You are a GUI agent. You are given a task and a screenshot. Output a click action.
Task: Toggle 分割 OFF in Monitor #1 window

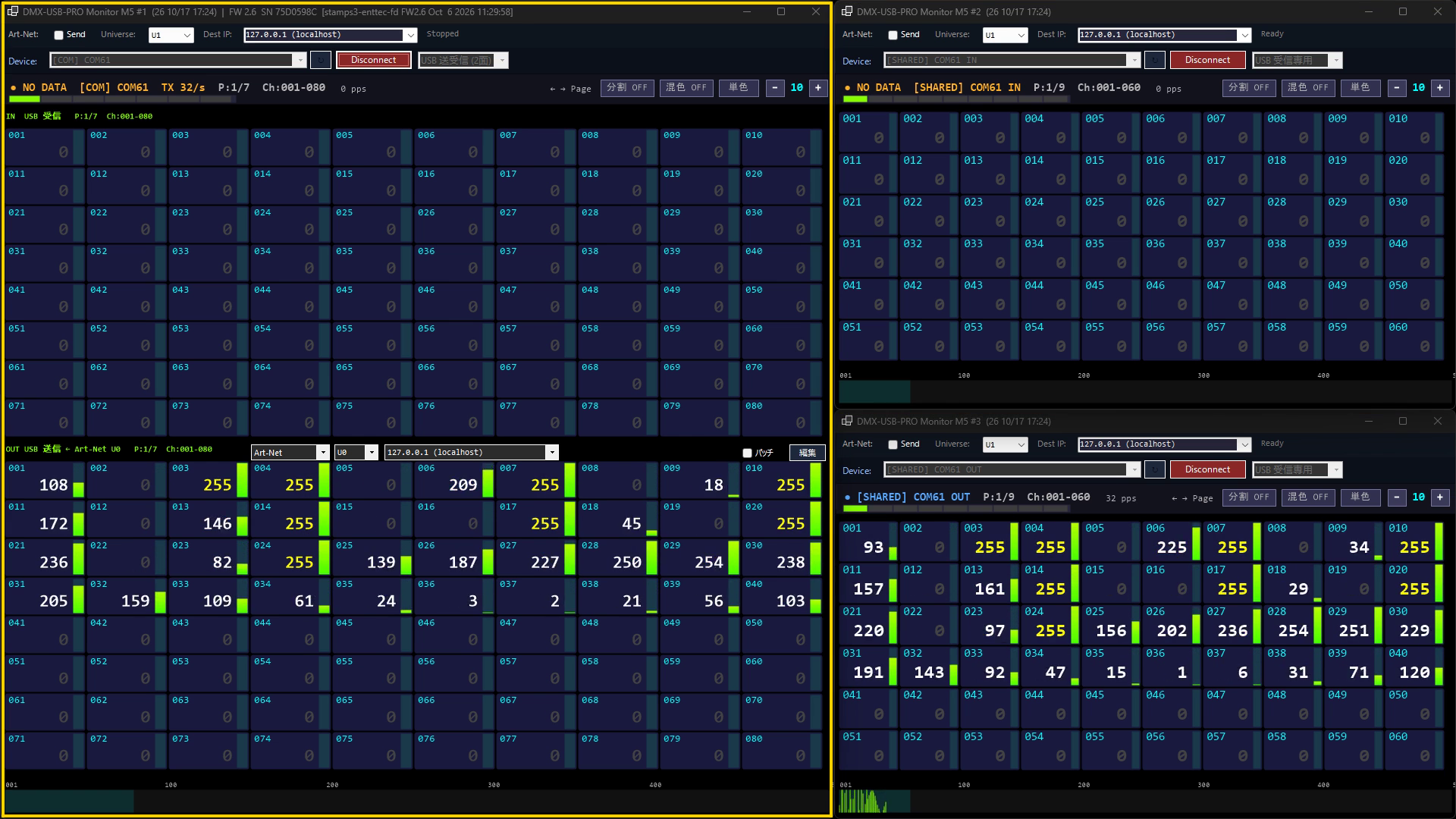[x=627, y=88]
